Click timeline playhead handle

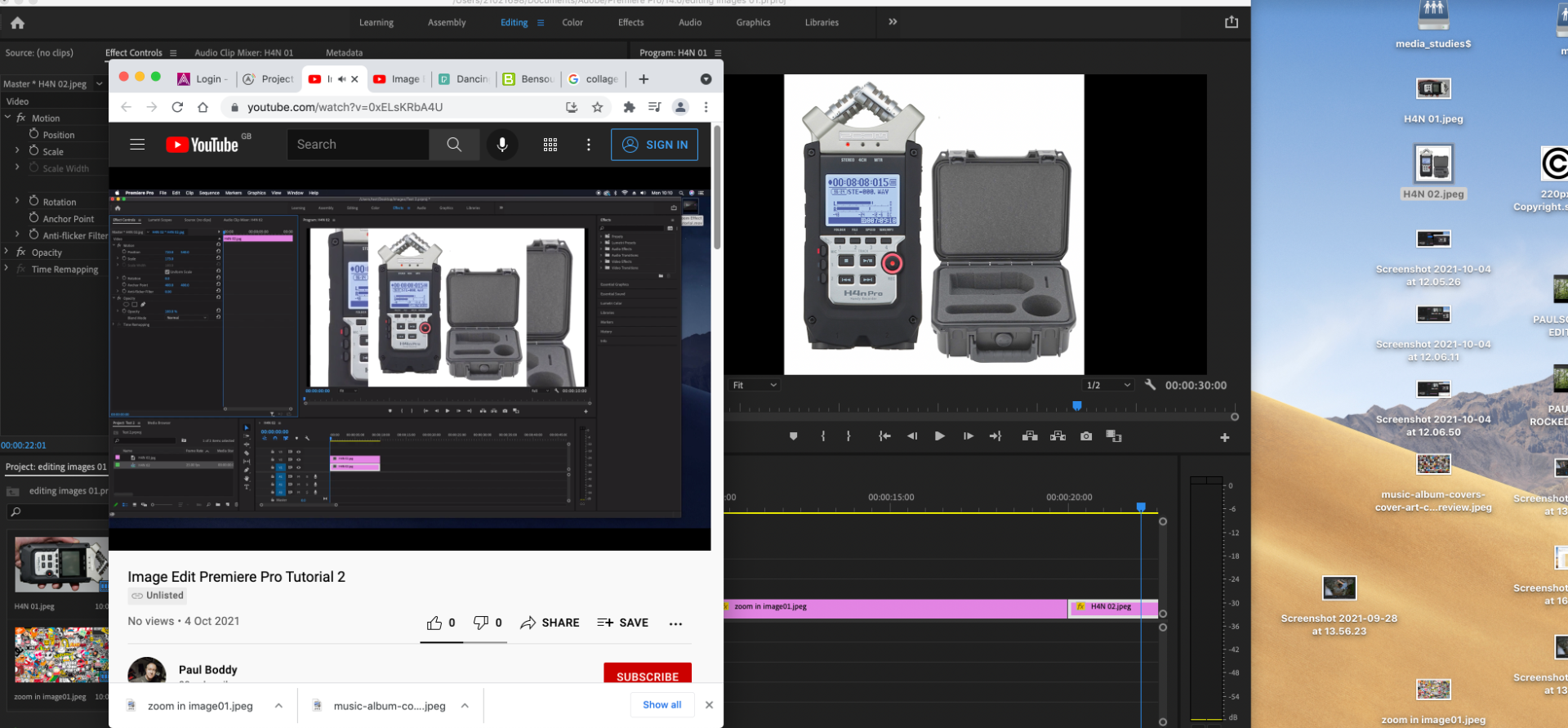click(1141, 507)
